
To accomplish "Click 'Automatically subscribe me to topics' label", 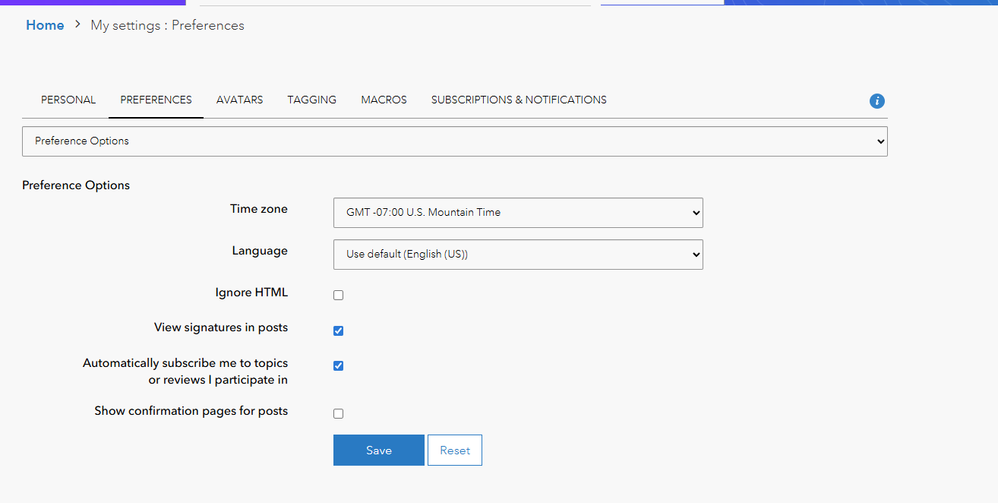I will [x=185, y=371].
